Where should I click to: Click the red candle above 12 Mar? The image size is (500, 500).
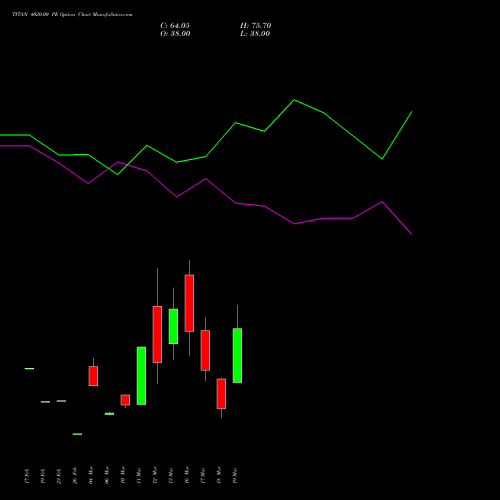(157, 334)
